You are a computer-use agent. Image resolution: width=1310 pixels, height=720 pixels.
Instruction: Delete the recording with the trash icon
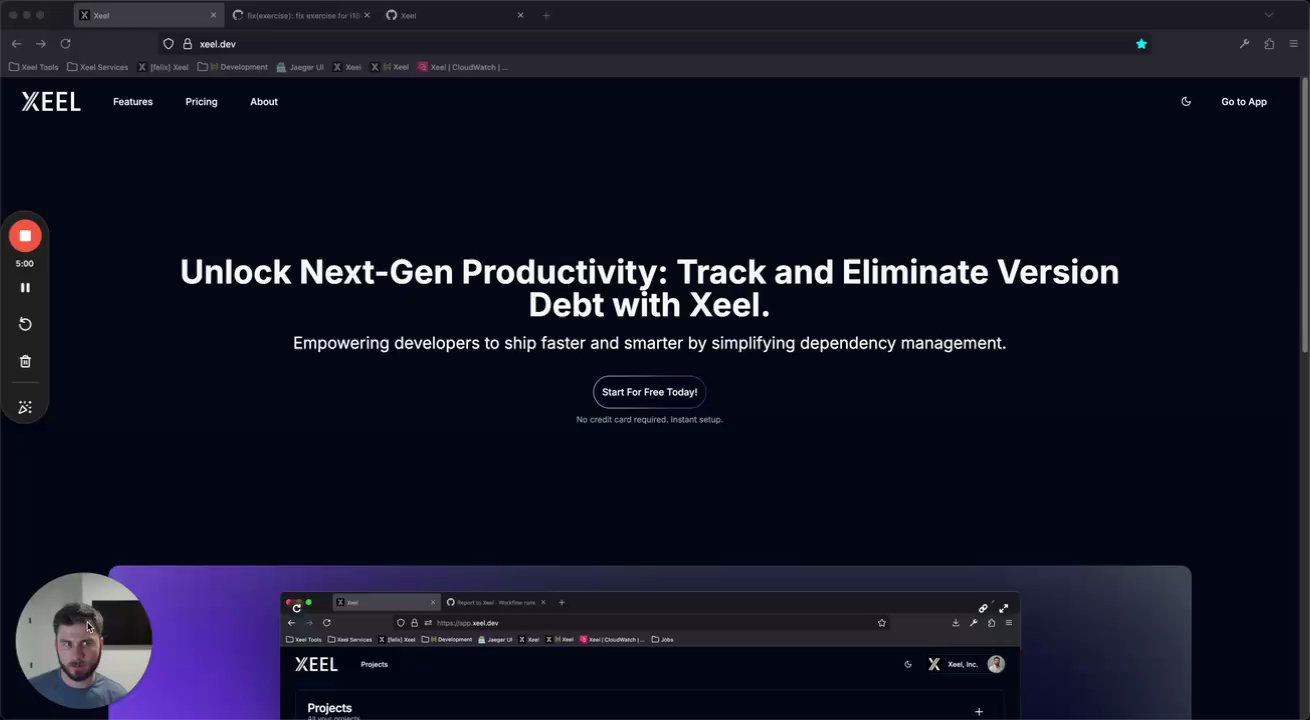coord(25,361)
